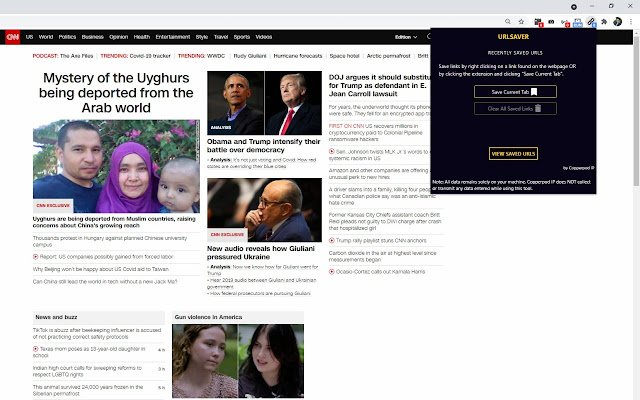Screen dimensions: 640x400
Task: Click the black mask-shaped extension icon
Action: (551, 22)
